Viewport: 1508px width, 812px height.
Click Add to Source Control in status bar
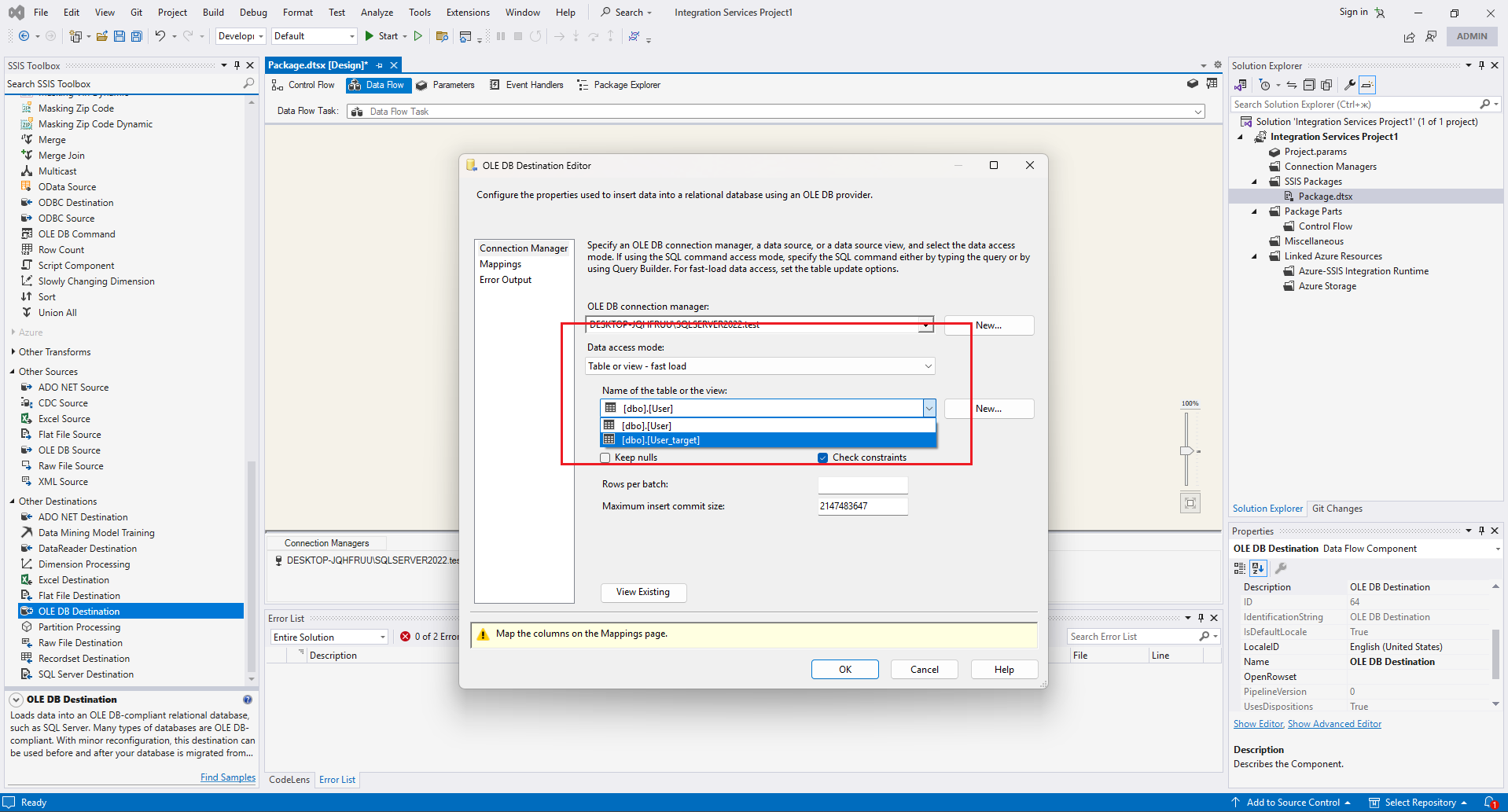click(1292, 803)
